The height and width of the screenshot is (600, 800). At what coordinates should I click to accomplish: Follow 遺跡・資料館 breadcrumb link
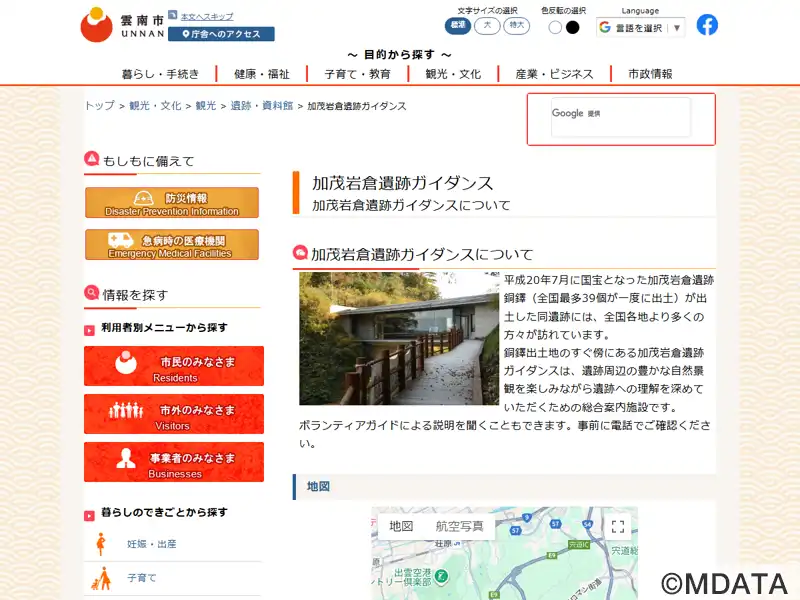(x=262, y=106)
